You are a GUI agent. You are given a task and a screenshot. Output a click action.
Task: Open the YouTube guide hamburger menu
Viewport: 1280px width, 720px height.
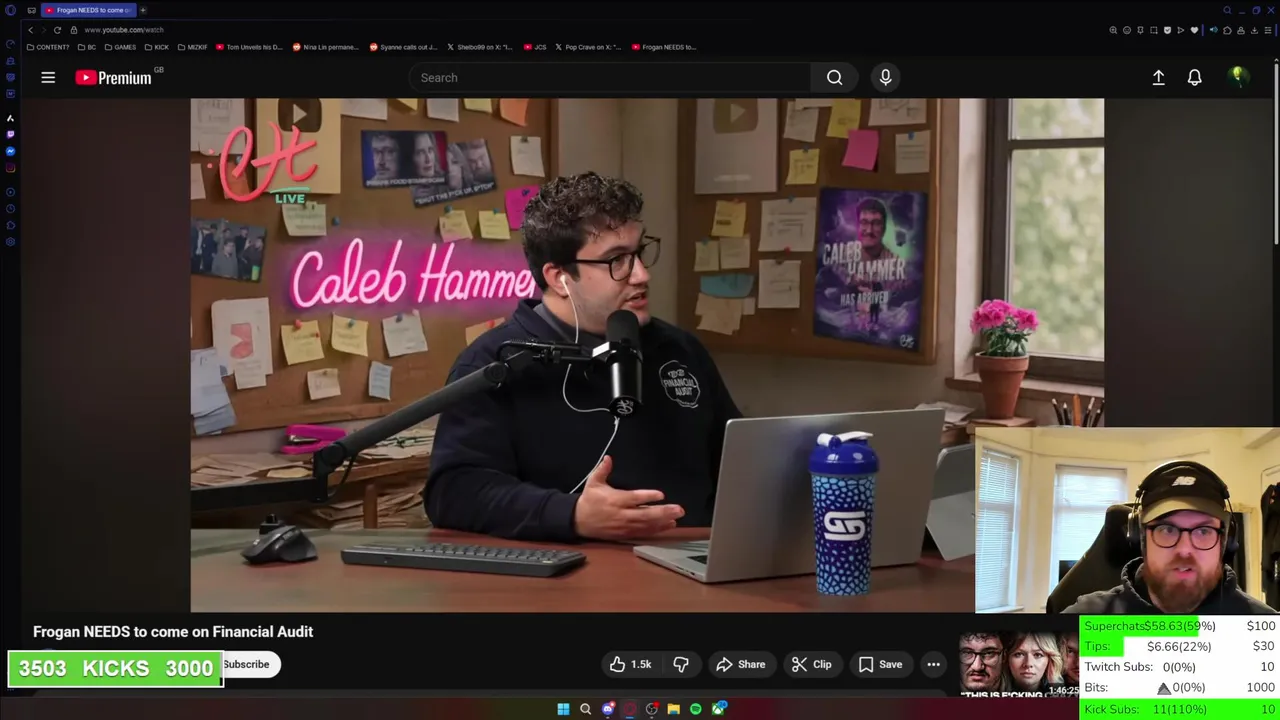(48, 77)
